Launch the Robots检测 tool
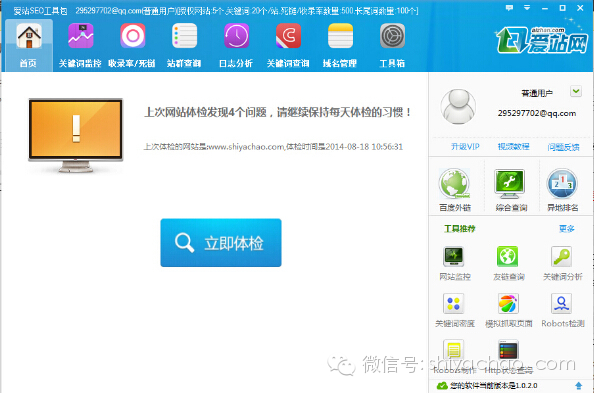The height and width of the screenshot is (393, 594). coord(563,310)
